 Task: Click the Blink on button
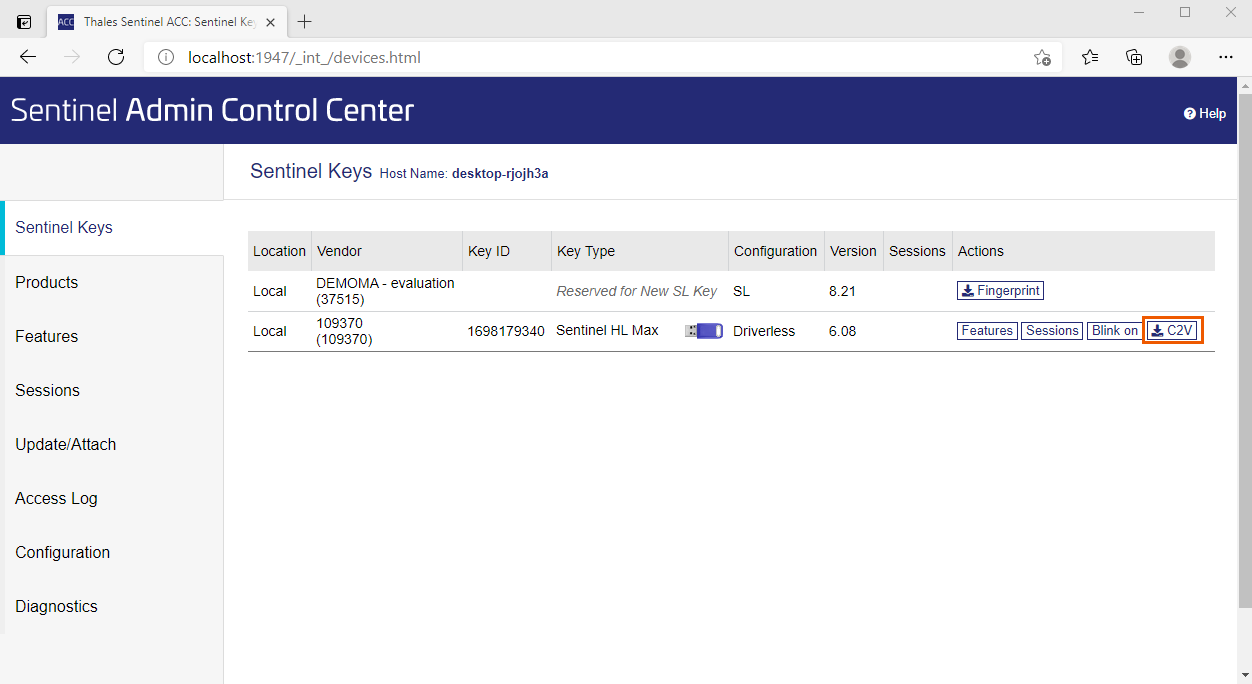pos(1114,331)
